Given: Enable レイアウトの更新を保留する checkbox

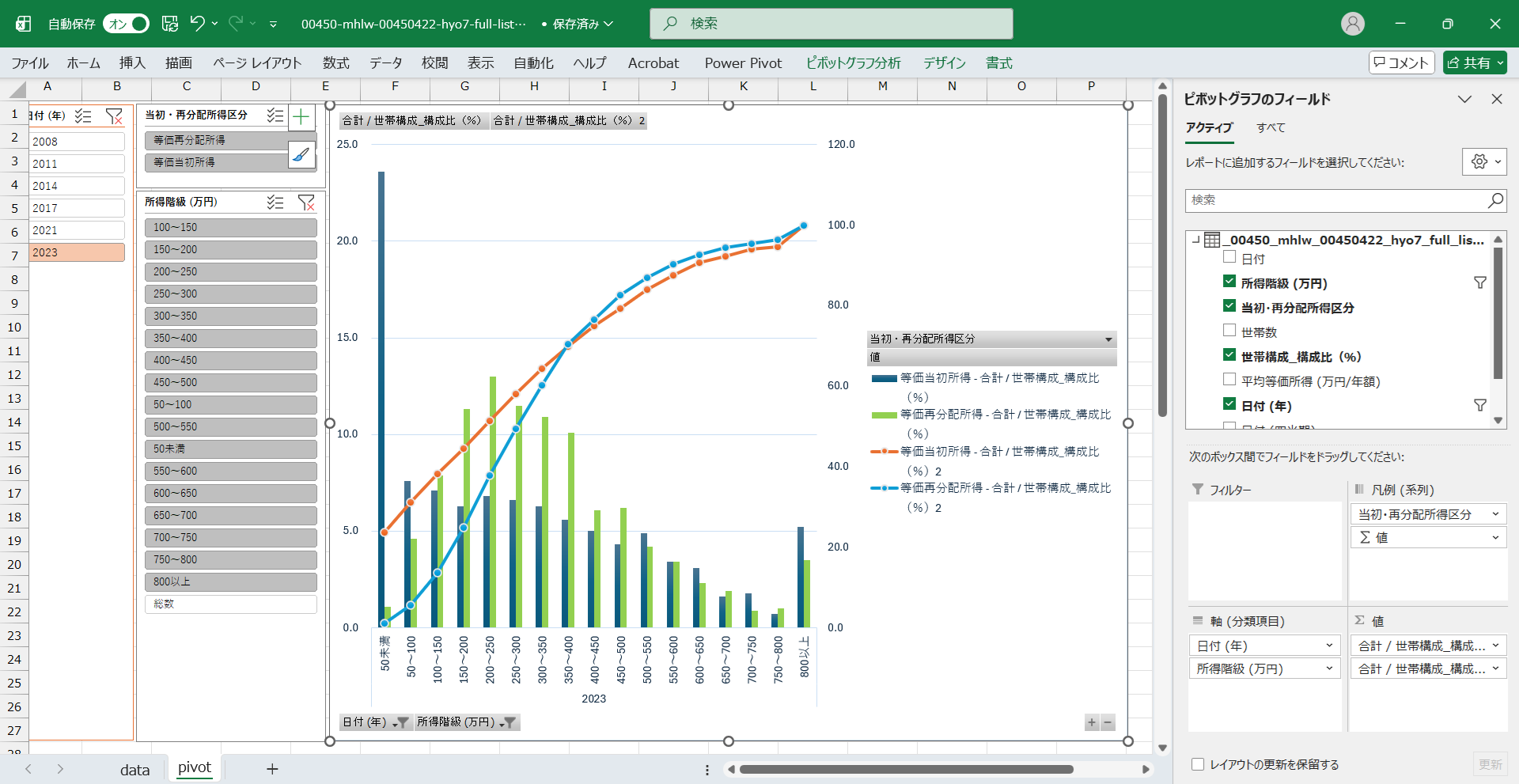Looking at the screenshot, I should pyautogui.click(x=1198, y=764).
